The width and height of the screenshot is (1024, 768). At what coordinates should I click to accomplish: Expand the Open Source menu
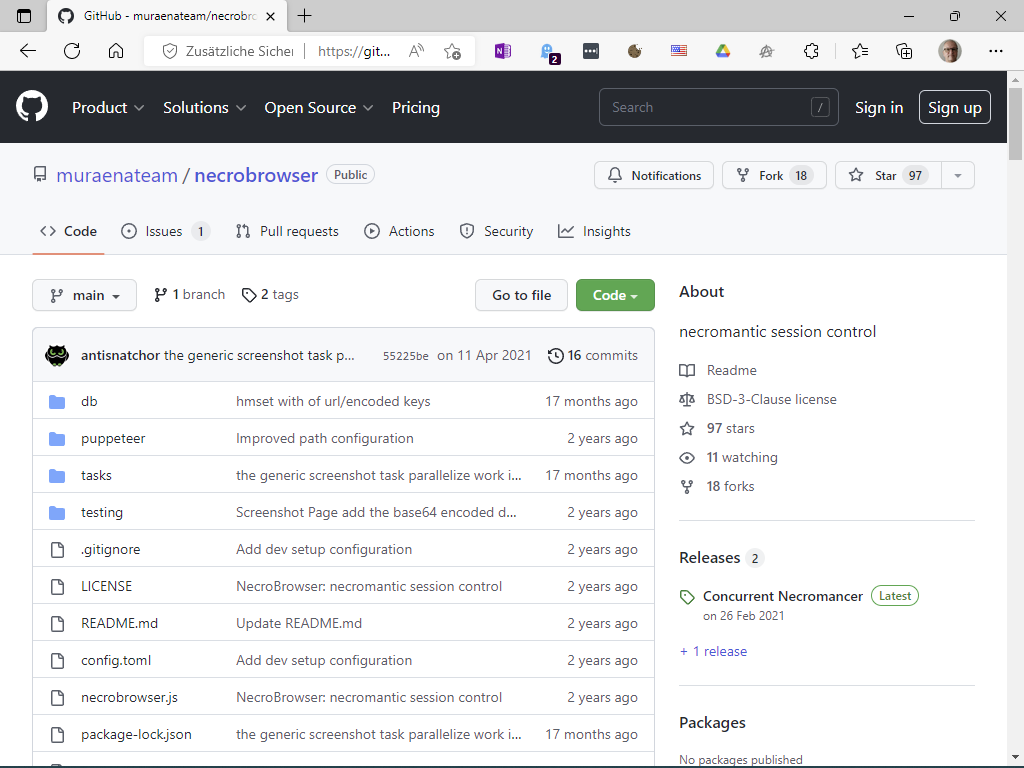click(319, 108)
